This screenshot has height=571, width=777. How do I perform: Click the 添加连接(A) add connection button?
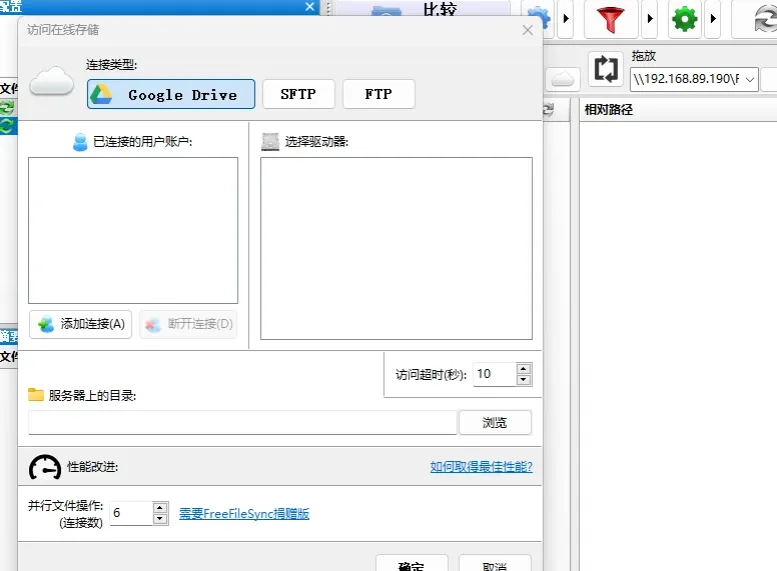pos(80,324)
